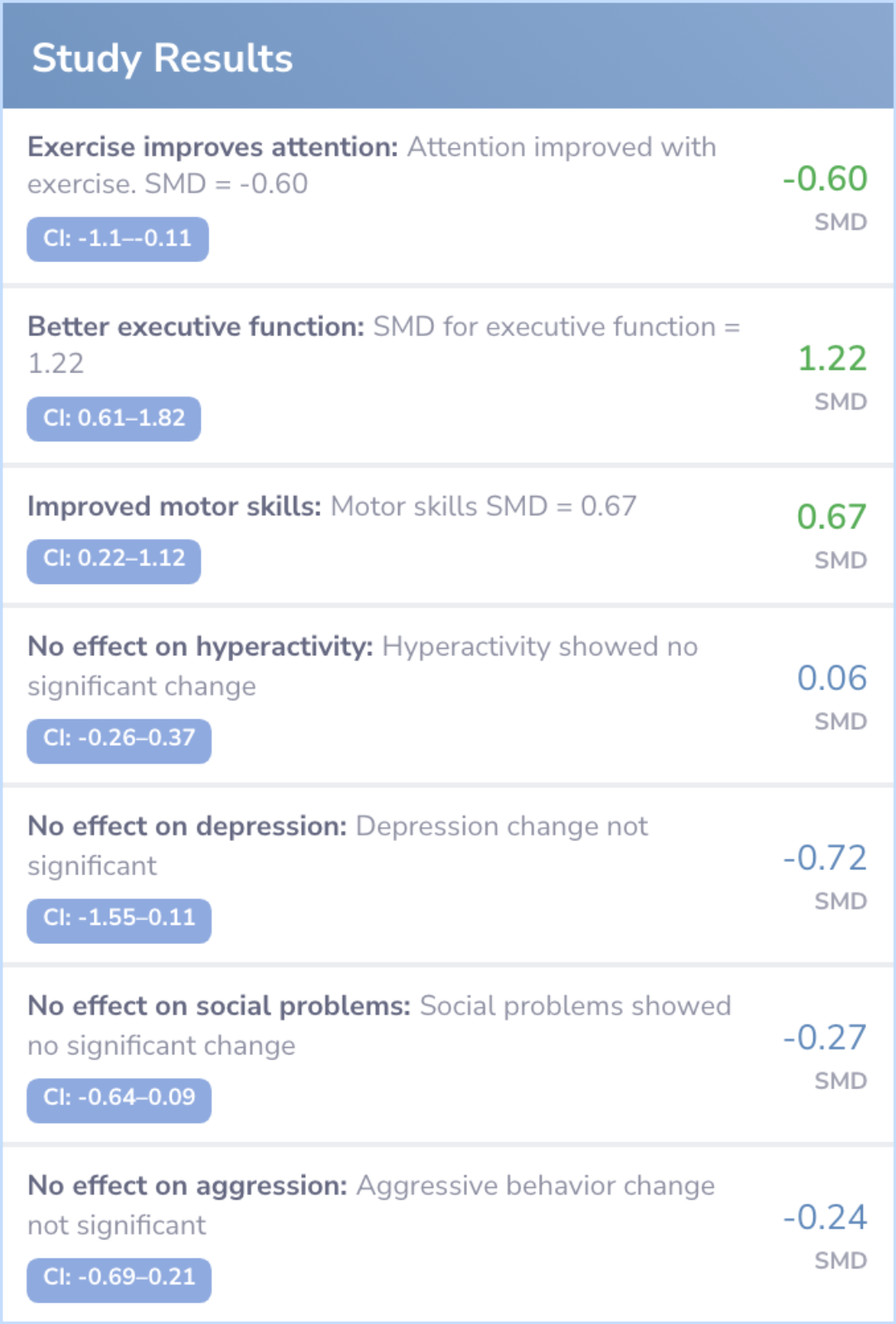Click the green -0.60 SMD value
This screenshot has height=1324, width=896.
pos(825,179)
